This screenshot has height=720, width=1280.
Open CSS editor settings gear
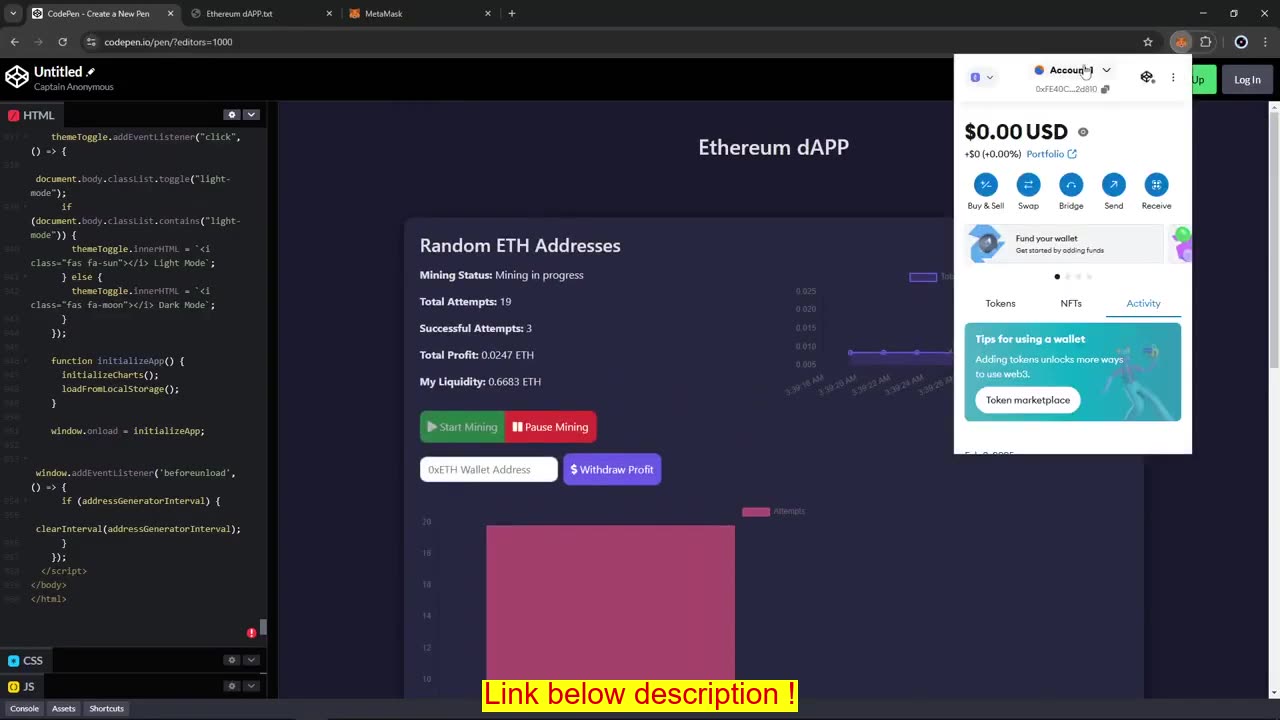[231, 660]
